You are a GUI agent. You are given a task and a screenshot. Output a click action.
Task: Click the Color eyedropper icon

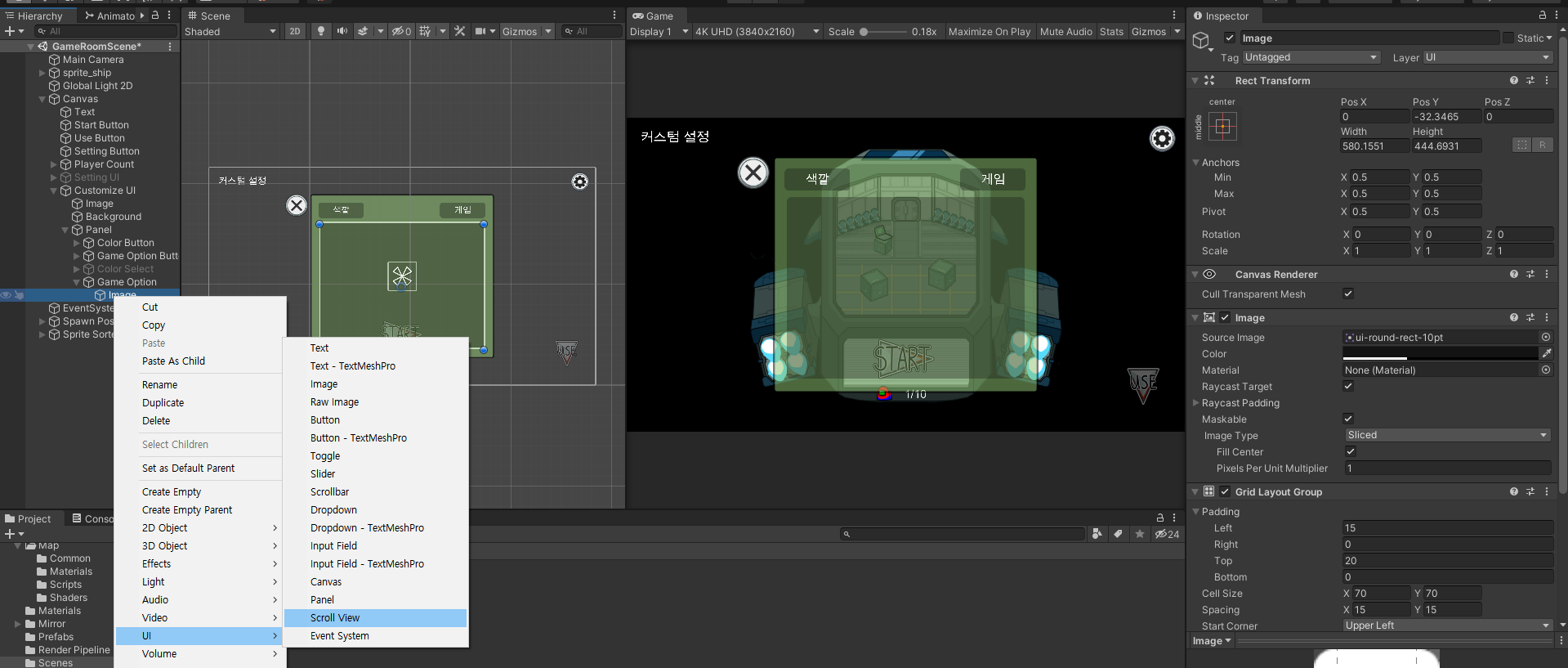[x=1546, y=353]
